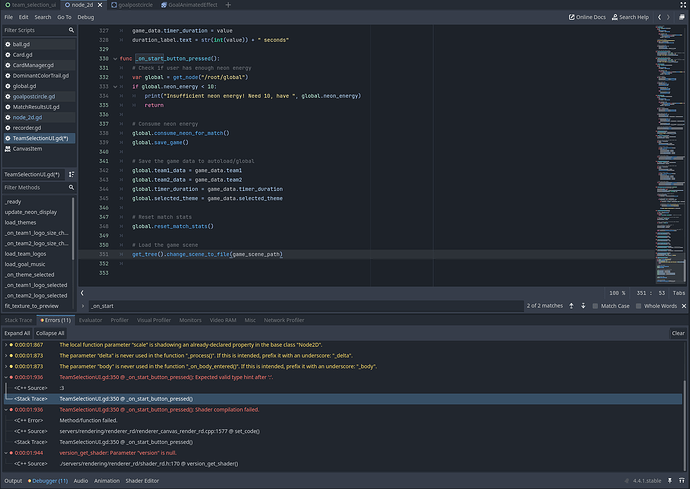Open goalpostcircle.gd script
Image resolution: width=690 pixels, height=489 pixels.
point(39,96)
